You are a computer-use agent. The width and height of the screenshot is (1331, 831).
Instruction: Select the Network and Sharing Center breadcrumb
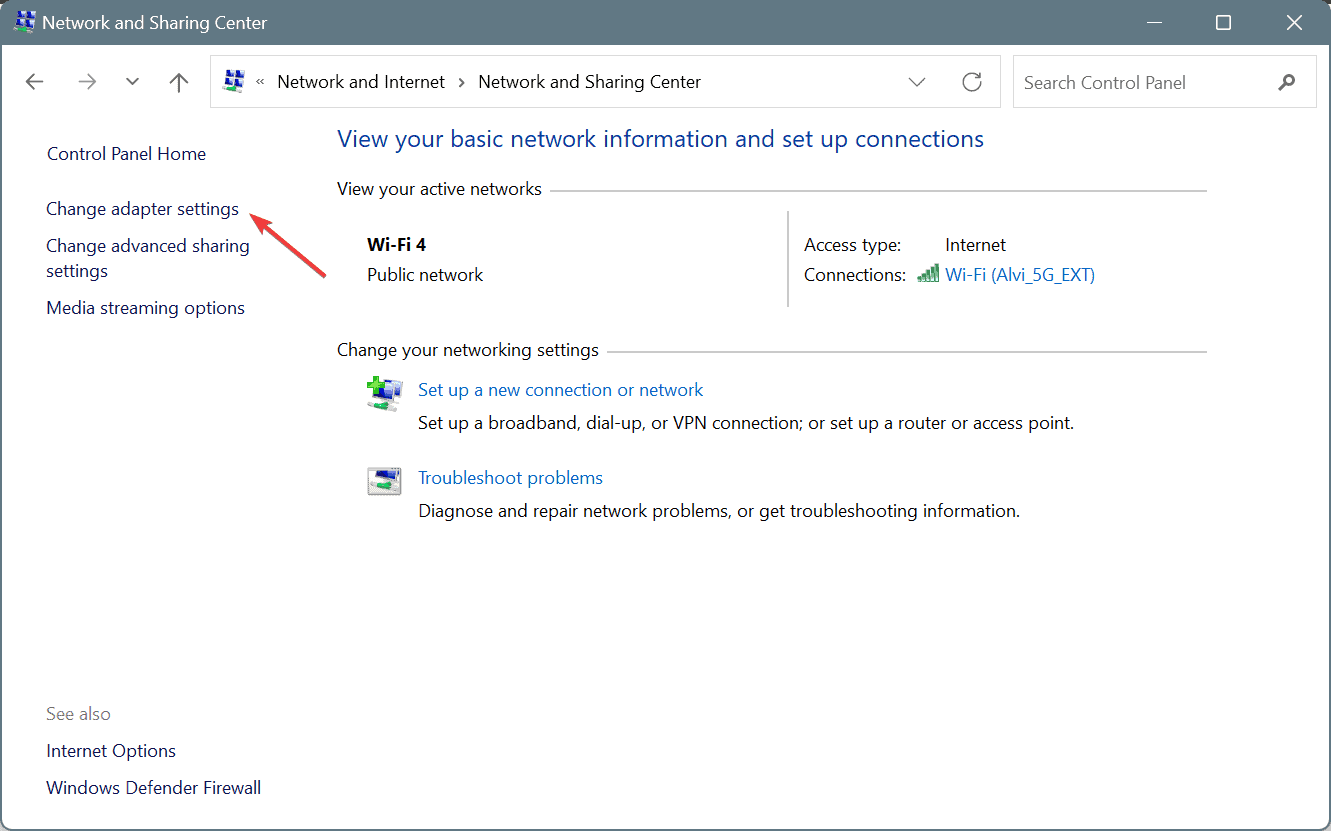coord(590,82)
